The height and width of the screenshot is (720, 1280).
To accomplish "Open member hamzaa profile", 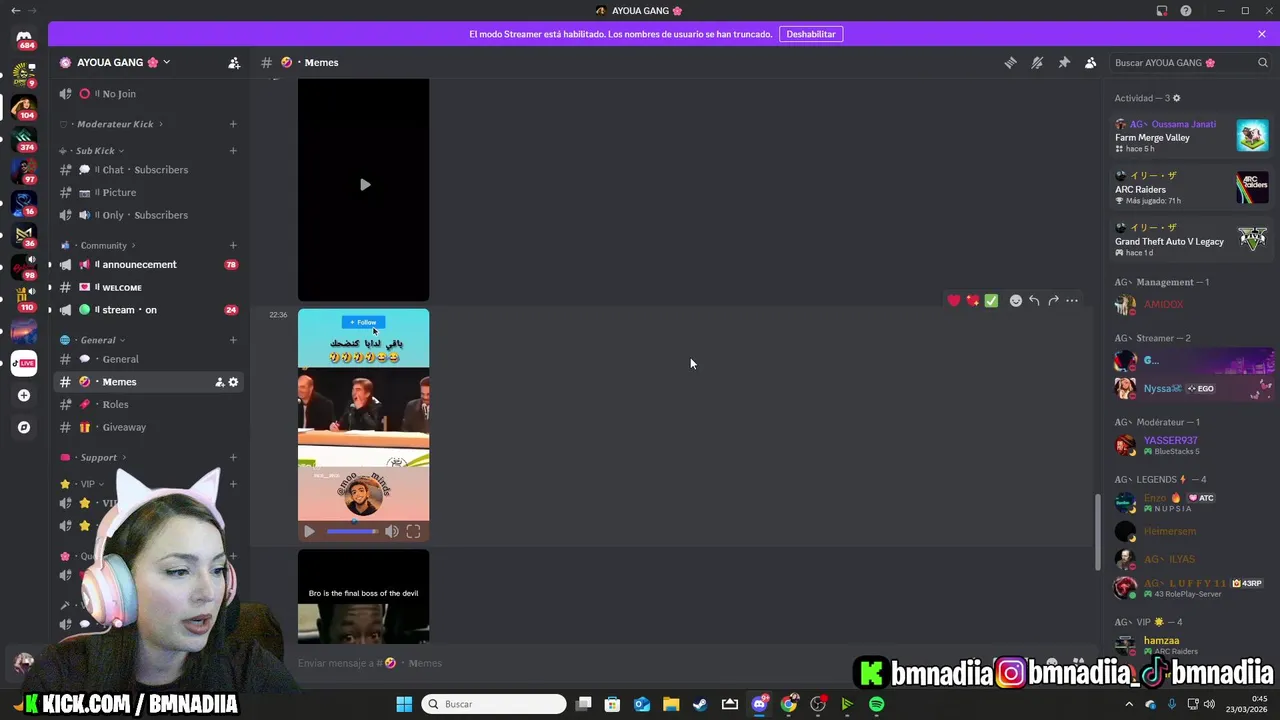I will [1192, 645].
